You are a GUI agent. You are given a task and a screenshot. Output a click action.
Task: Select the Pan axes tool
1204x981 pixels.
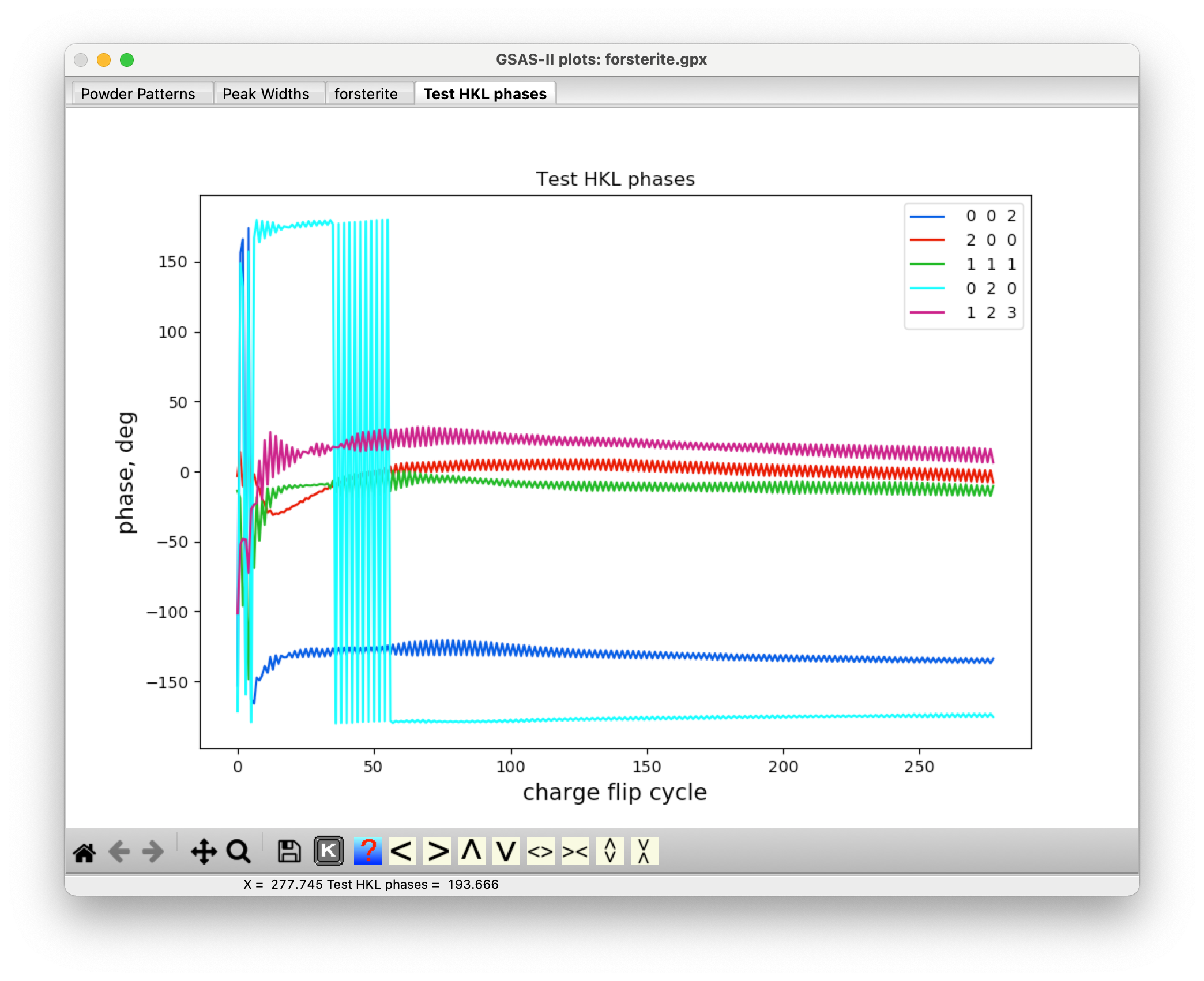[x=204, y=851]
